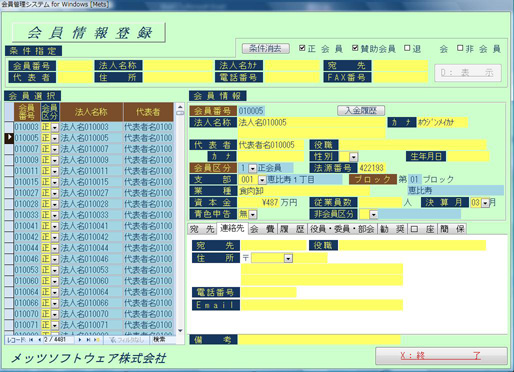Switch to the 会費 tab
Image resolution: width=514 pixels, height=372 pixels.
click(263, 229)
